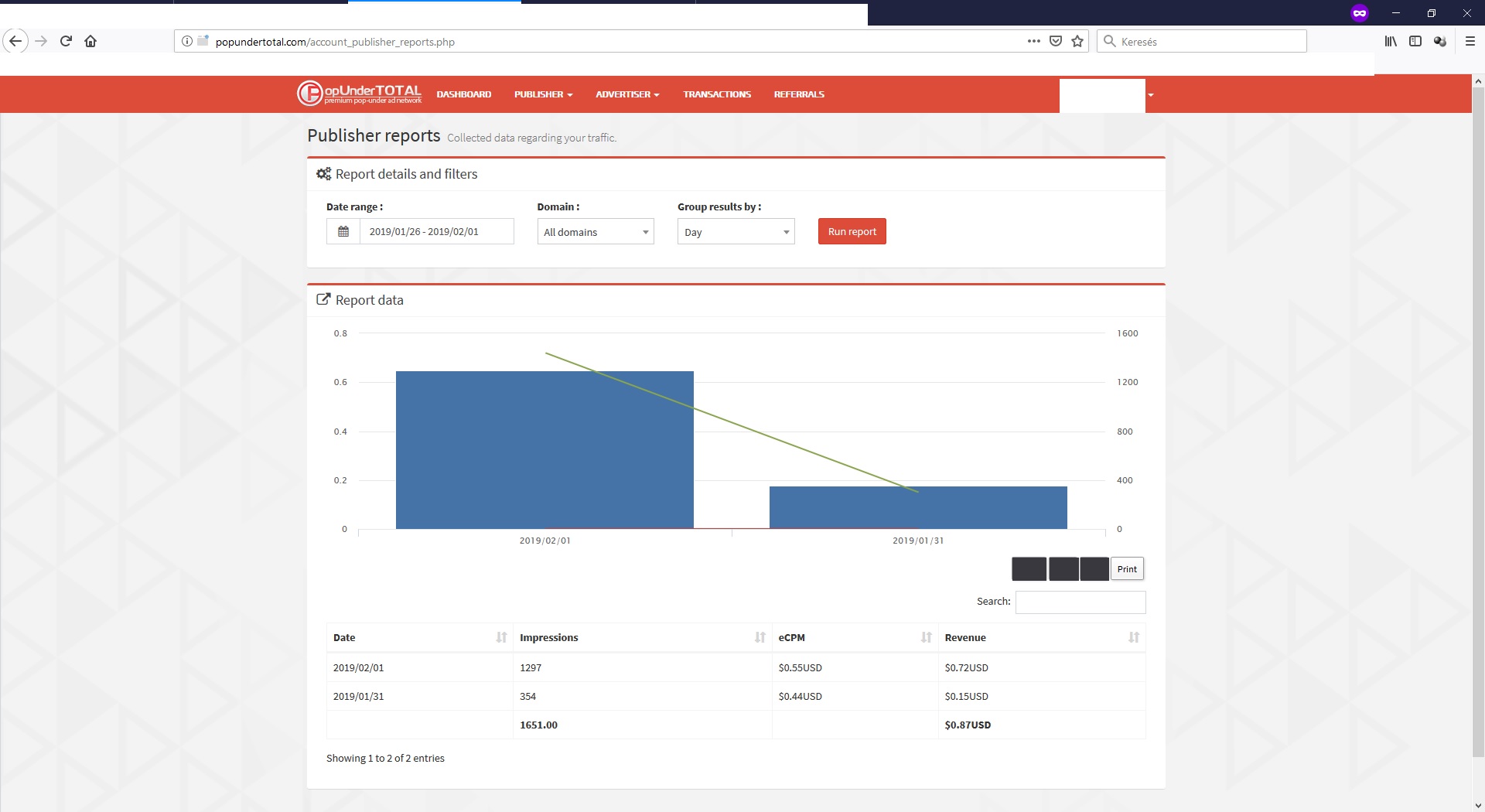Sort table by Date column arrows
Screen dimensions: 1485x812
pos(501,637)
